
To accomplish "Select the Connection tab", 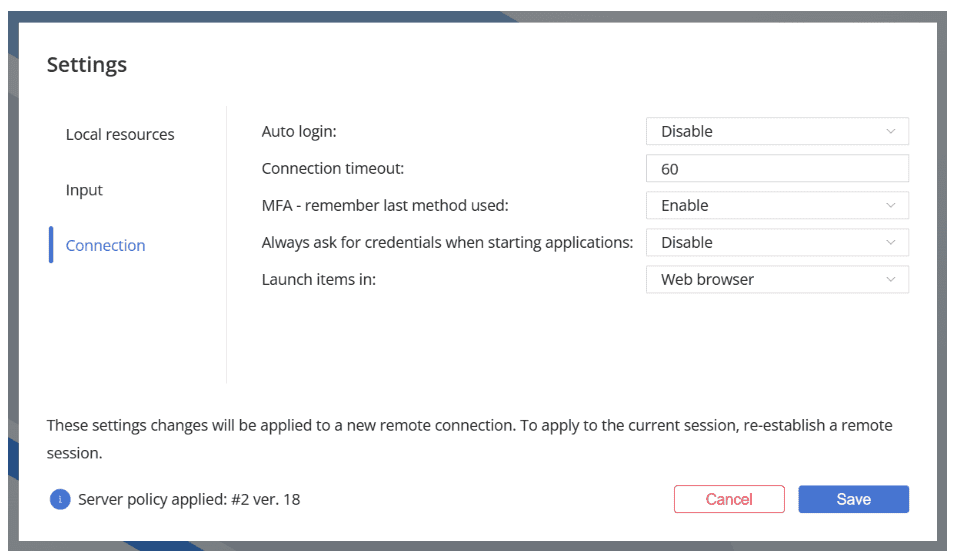I will pos(105,246).
